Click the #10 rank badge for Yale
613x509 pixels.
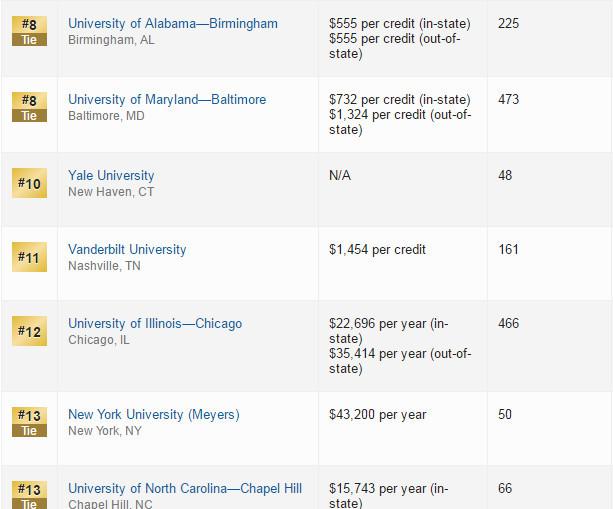[x=29, y=184]
